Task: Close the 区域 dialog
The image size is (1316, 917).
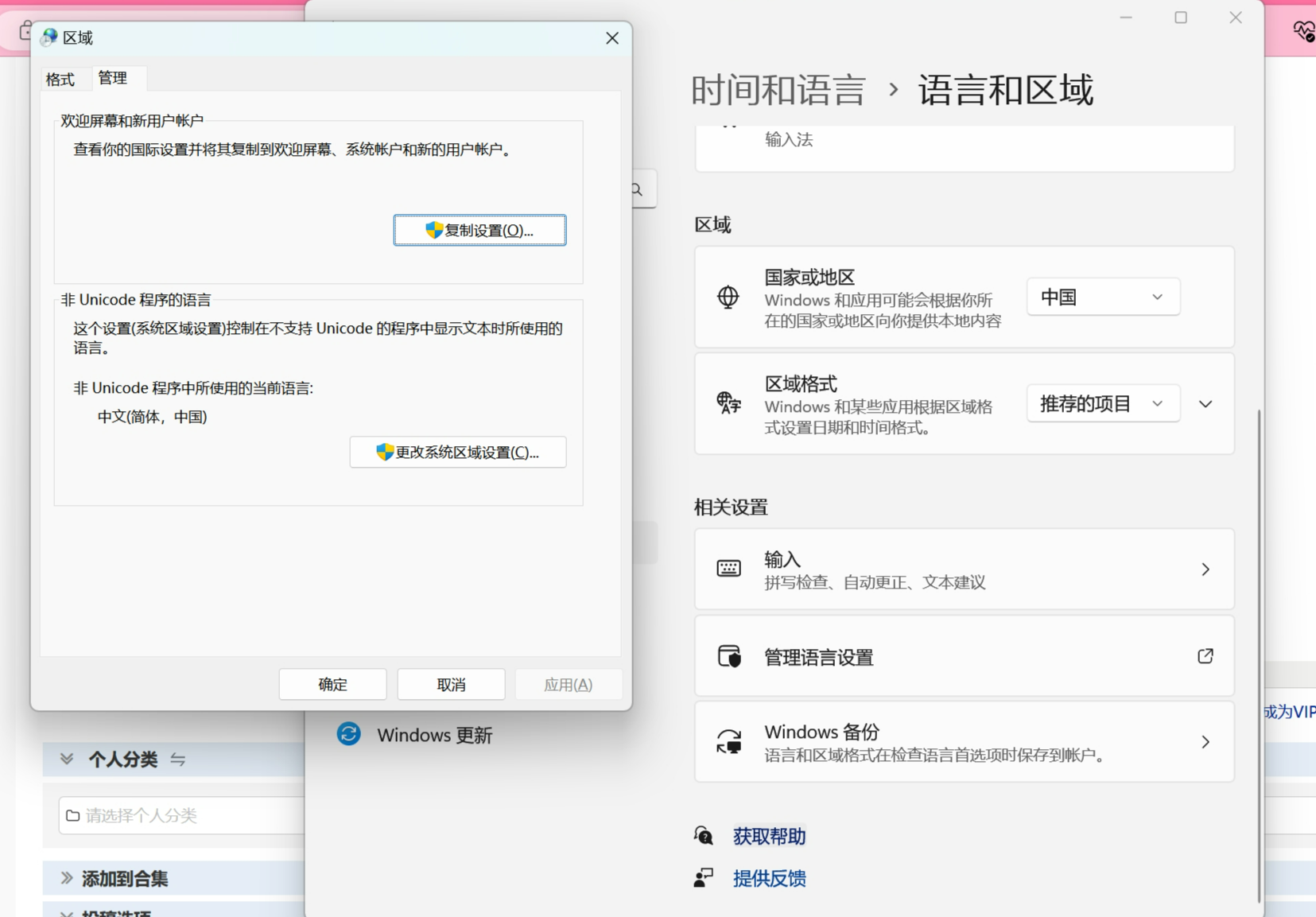Action: point(612,38)
